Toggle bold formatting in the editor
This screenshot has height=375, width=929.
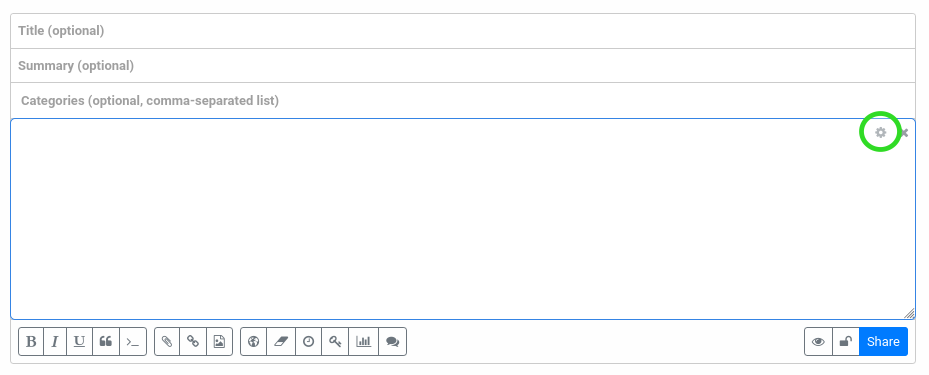pos(31,341)
